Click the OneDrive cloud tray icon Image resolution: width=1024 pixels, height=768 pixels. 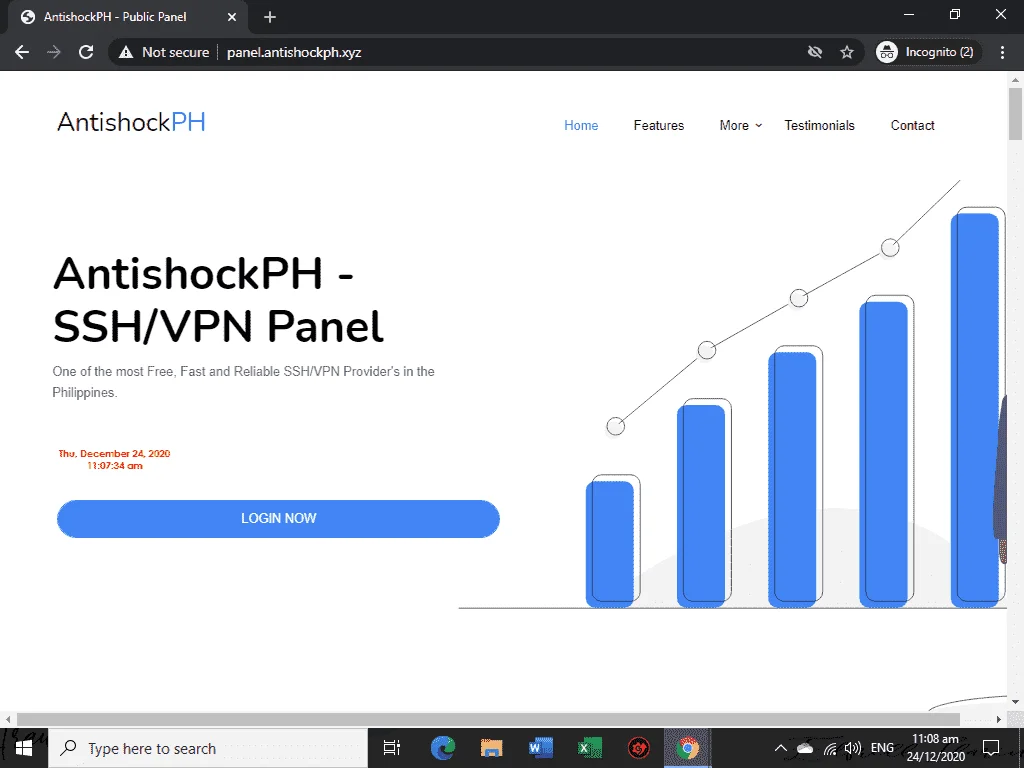805,748
